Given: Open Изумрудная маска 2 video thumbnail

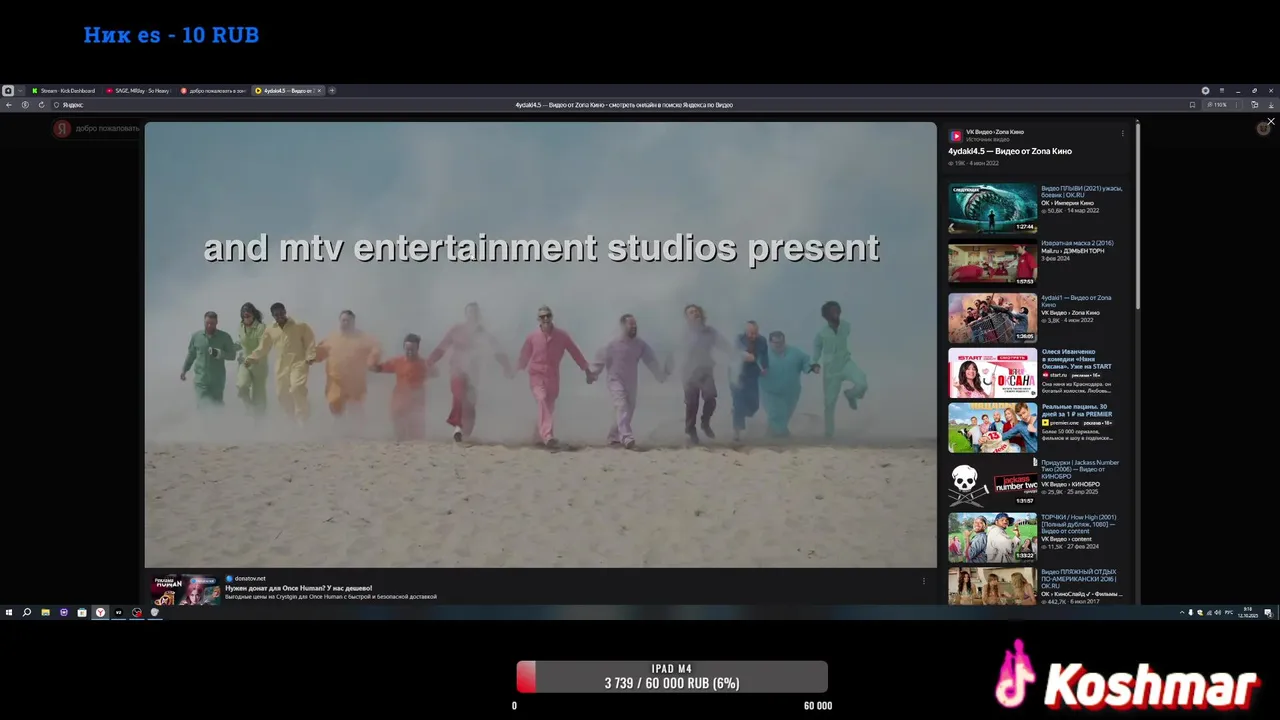Looking at the screenshot, I should (x=993, y=264).
